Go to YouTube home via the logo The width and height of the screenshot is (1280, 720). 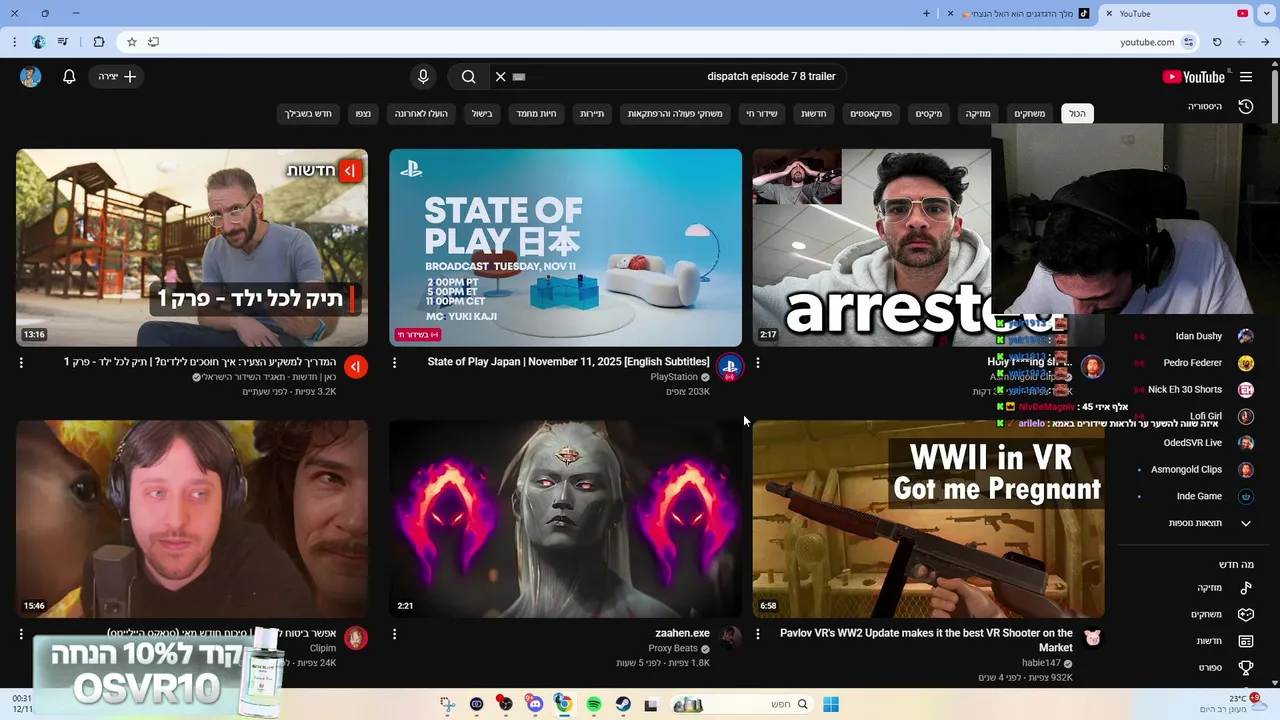coord(1193,77)
